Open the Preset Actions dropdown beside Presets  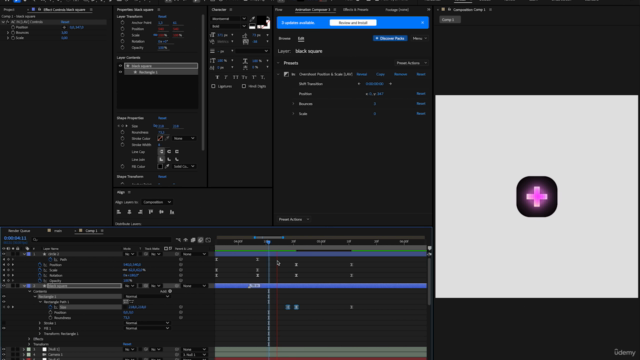tap(411, 63)
